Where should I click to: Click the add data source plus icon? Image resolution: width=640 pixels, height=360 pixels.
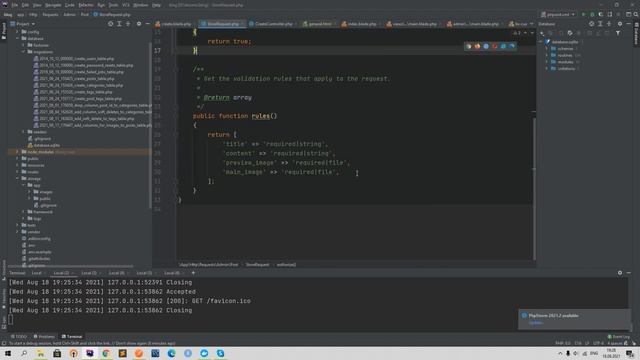click(x=542, y=33)
